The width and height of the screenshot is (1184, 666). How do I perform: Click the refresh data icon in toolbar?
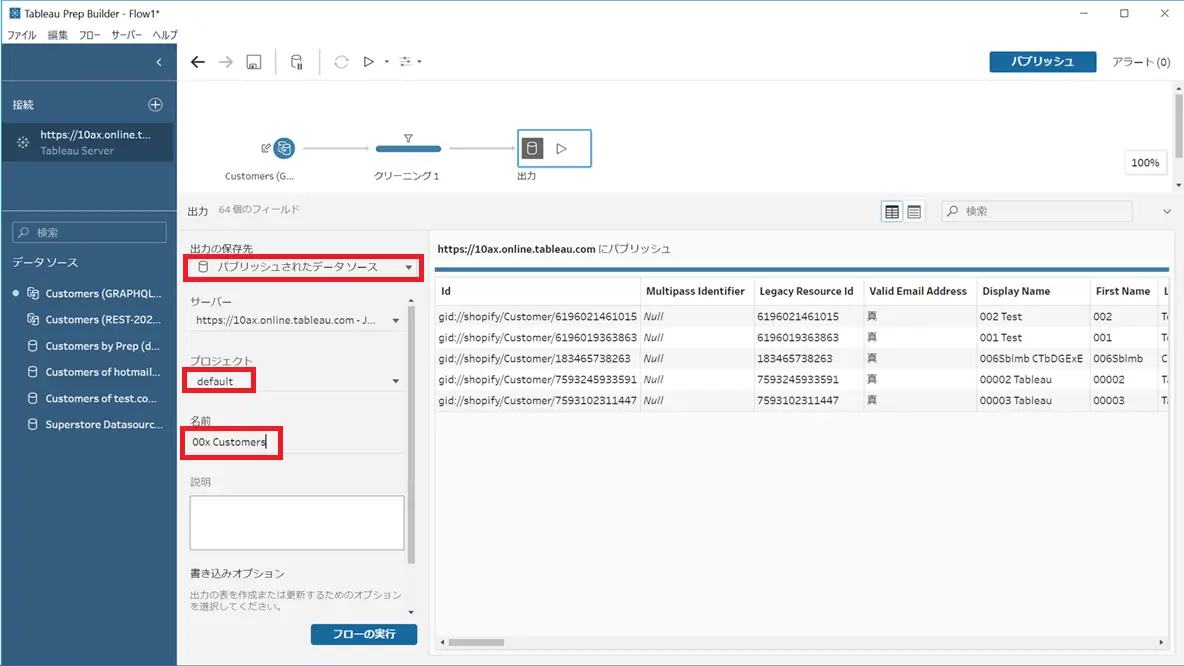pyautogui.click(x=341, y=62)
